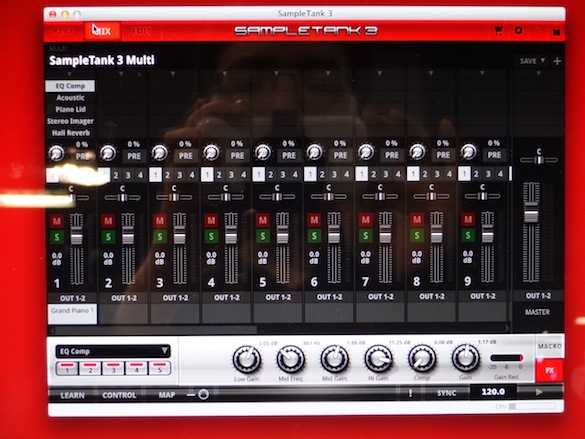Open the EQ Comp effect dropdown
The image size is (585, 439).
[113, 351]
